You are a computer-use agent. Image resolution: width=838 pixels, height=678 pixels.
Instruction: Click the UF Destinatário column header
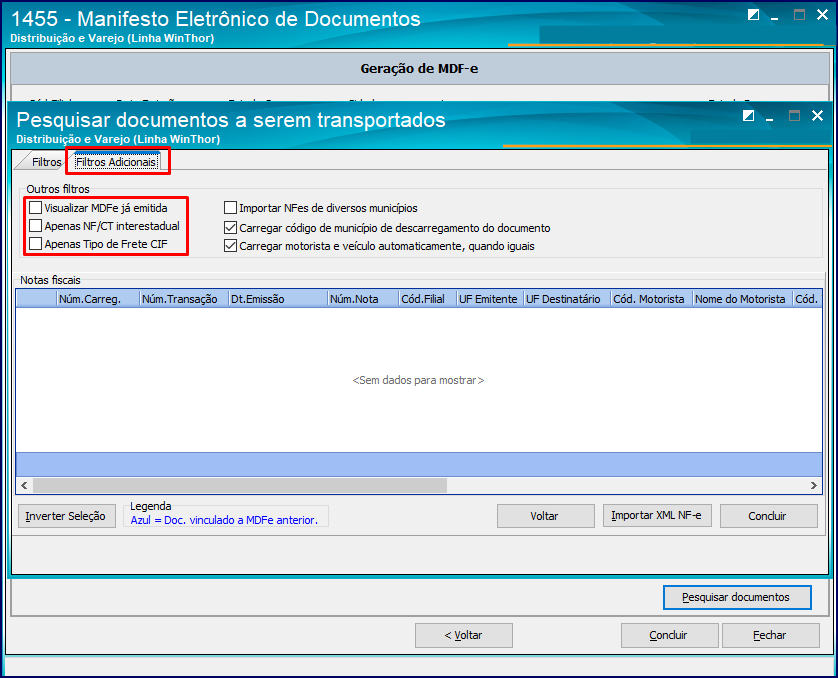pyautogui.click(x=567, y=299)
